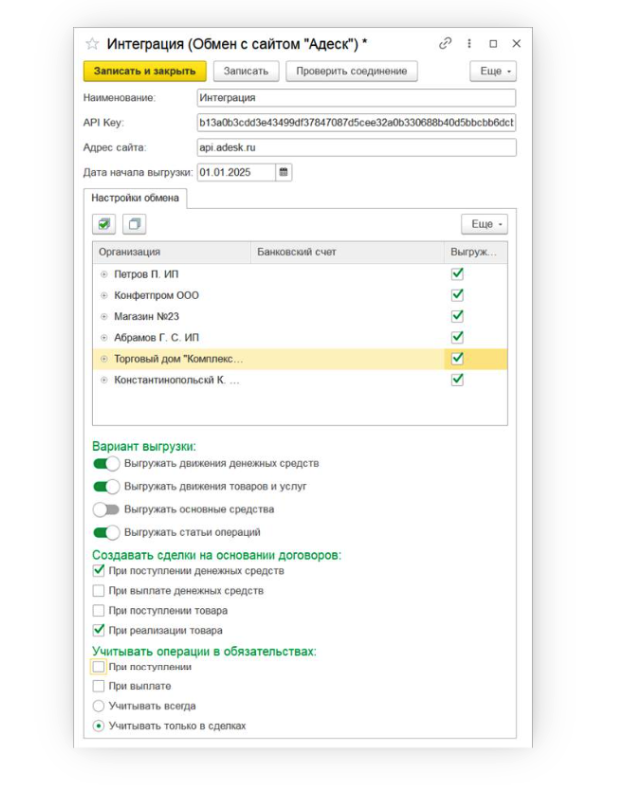The image size is (617, 785).
Task: Click the 'Проверить соединение' button
Action: 351,71
